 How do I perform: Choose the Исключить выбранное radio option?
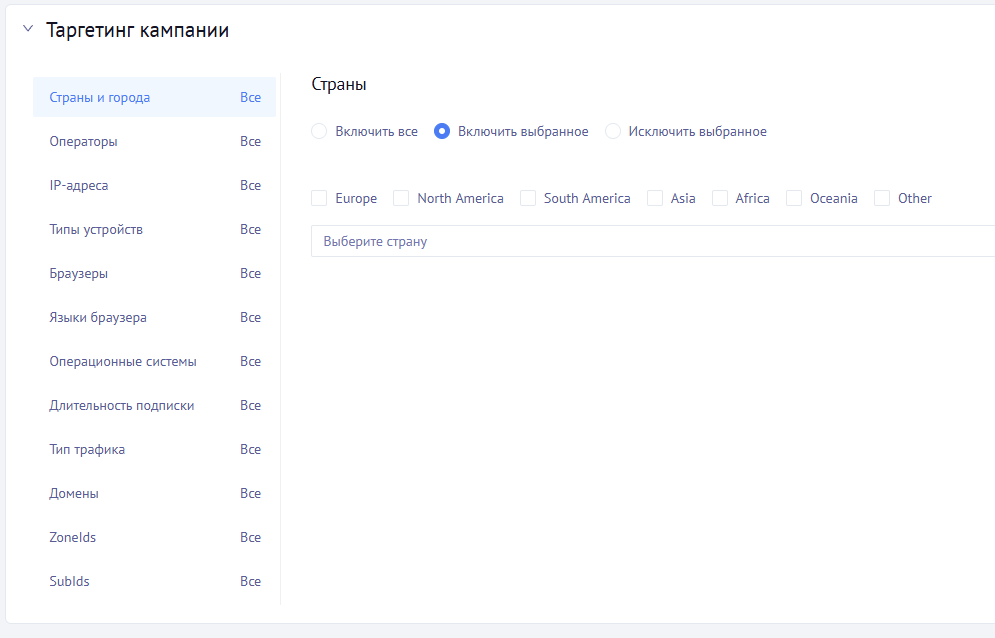(613, 131)
